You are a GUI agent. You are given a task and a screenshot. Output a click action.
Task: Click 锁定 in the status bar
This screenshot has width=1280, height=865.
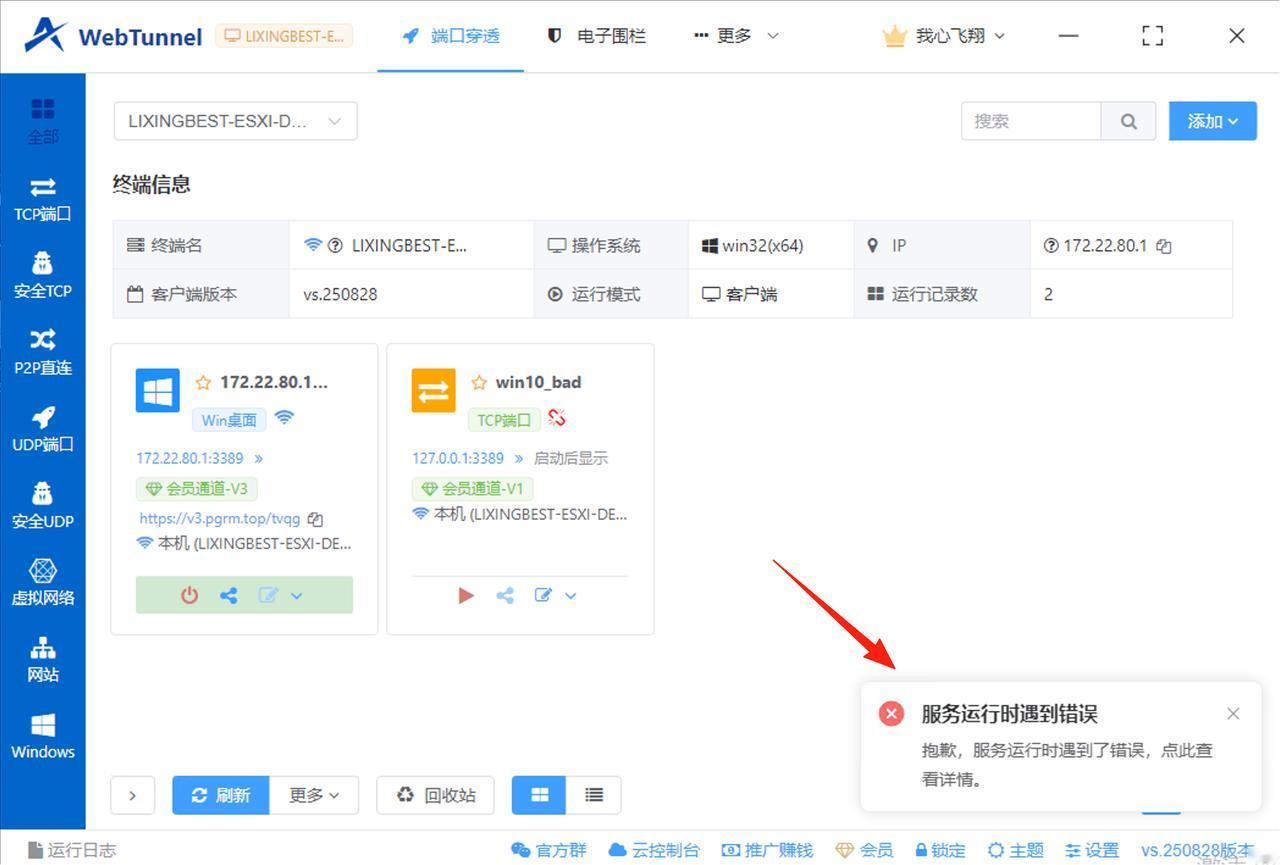coord(940,850)
